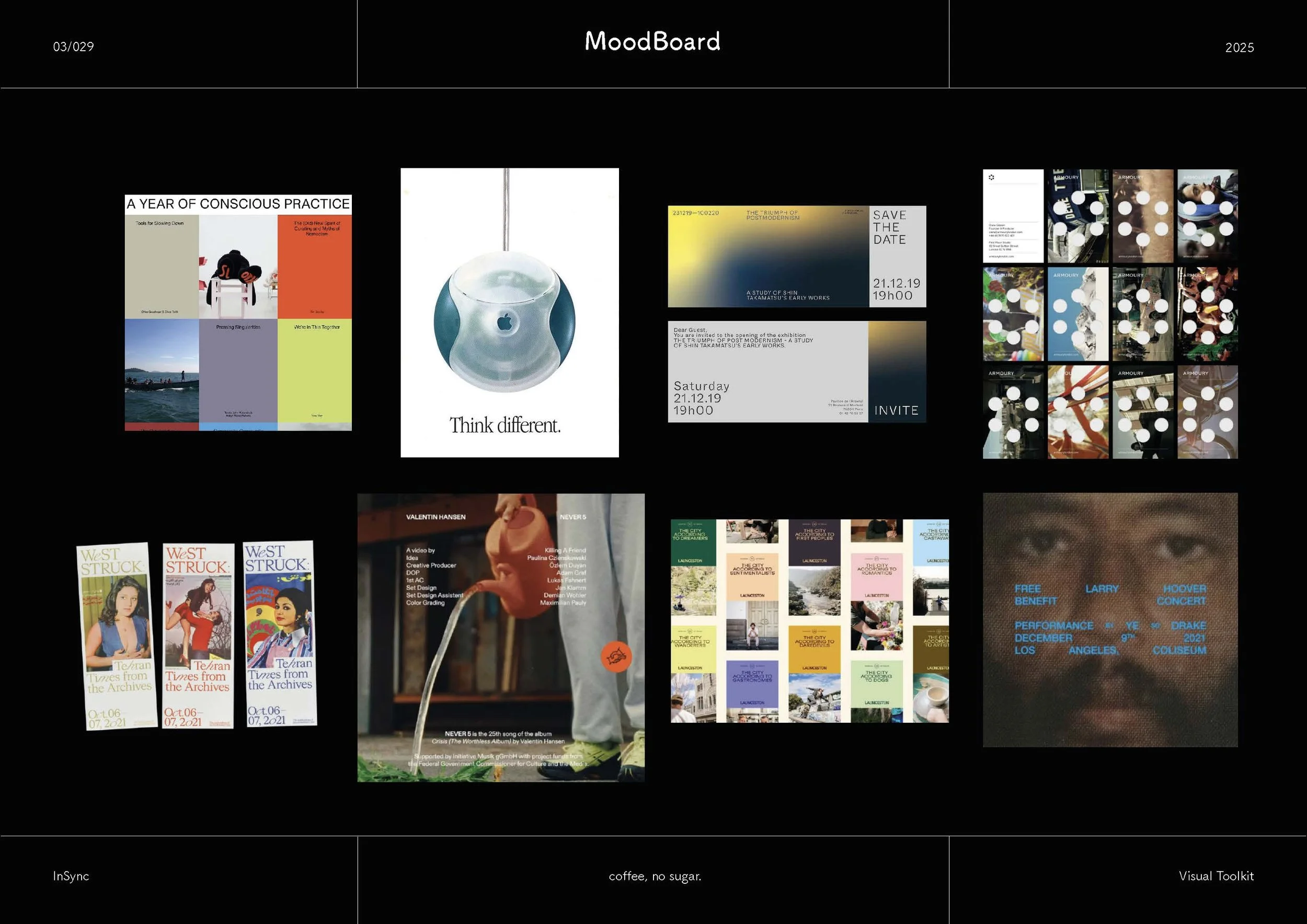Click 'A STUDY OF SHIN TAKAMATSU'S EARLY WORKS' text

pos(788,295)
